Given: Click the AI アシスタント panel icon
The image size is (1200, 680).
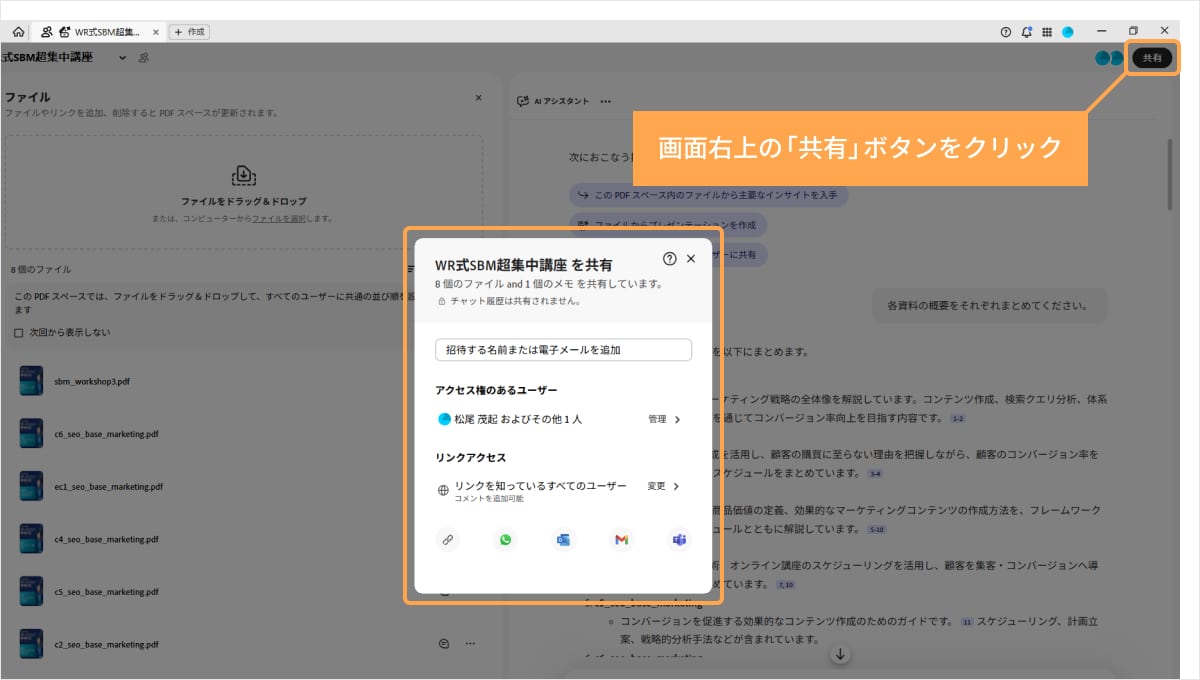Looking at the screenshot, I should 522,101.
